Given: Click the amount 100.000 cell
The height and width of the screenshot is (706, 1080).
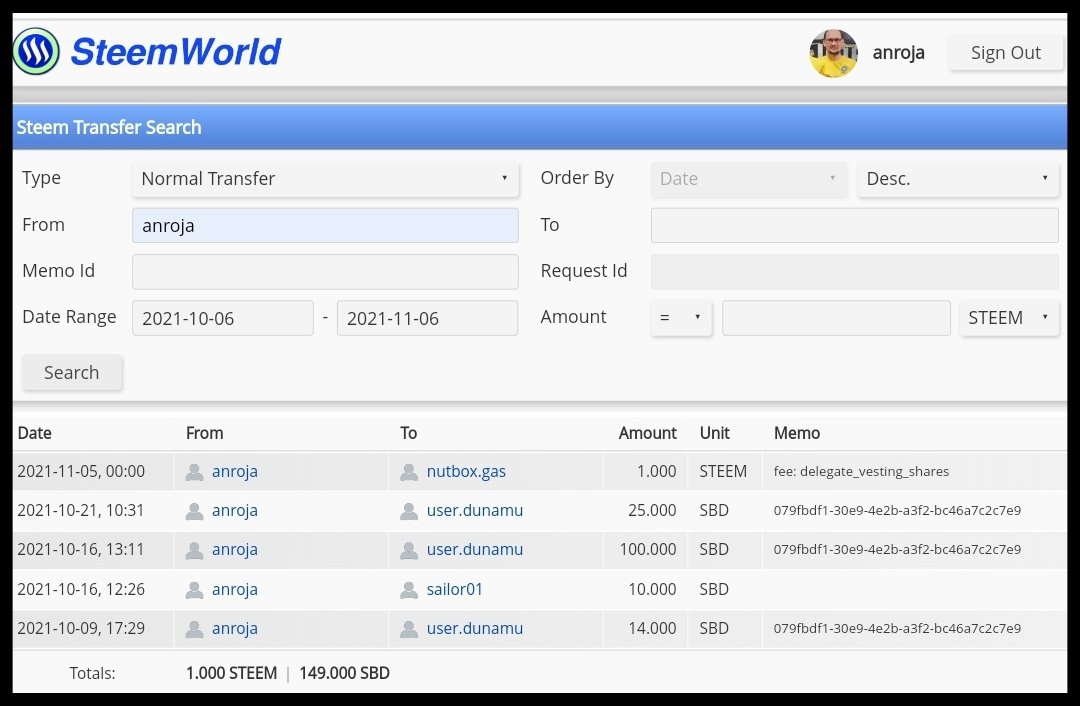Looking at the screenshot, I should click(x=648, y=550).
